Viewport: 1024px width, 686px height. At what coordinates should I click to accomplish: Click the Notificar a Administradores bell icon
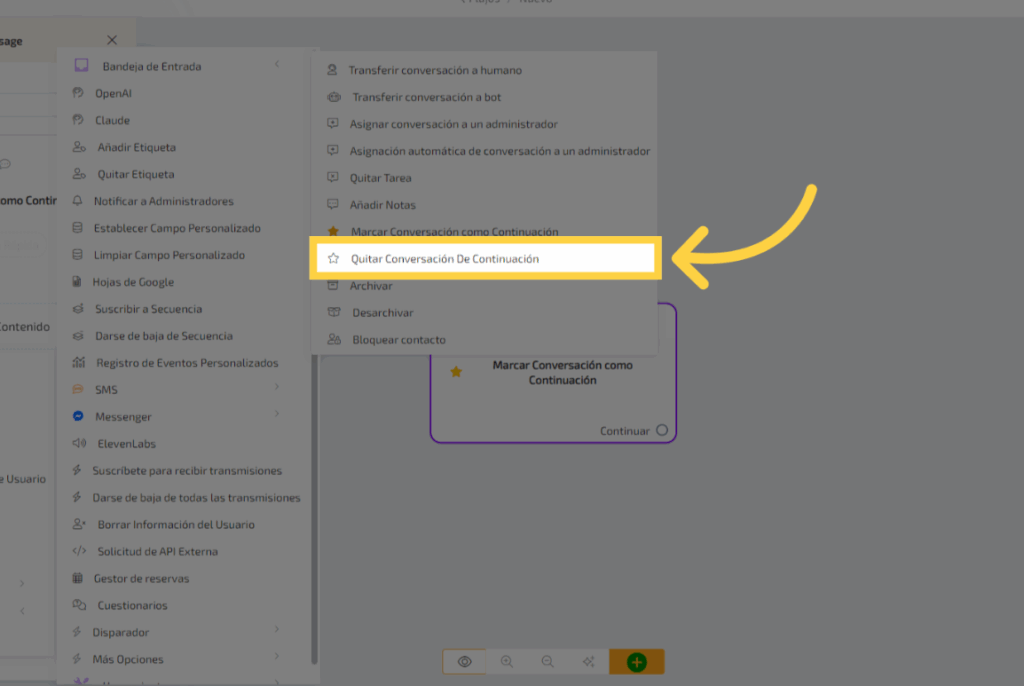coord(78,201)
